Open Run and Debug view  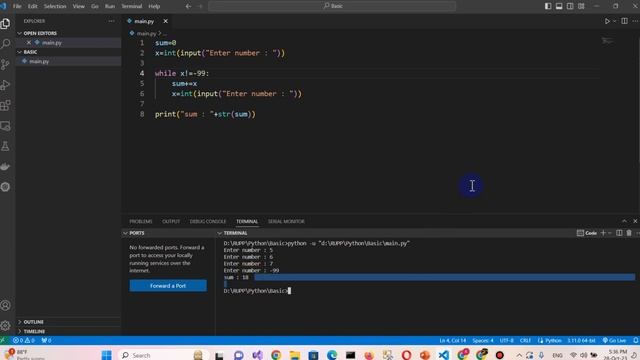(6, 84)
